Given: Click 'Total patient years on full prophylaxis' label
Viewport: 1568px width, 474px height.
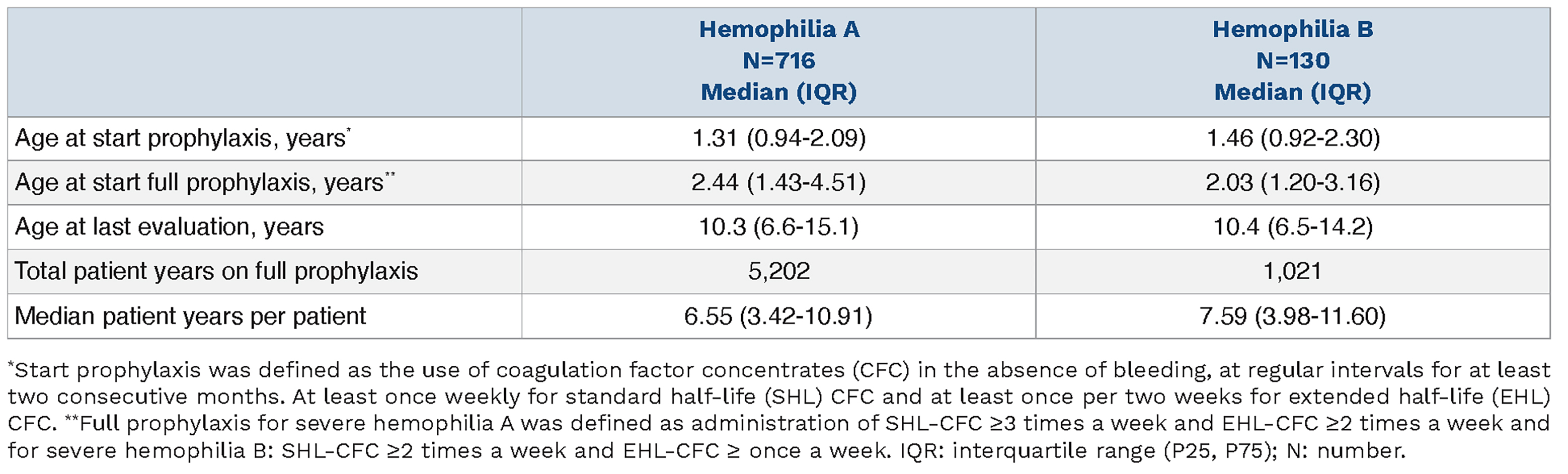Looking at the screenshot, I should (216, 271).
